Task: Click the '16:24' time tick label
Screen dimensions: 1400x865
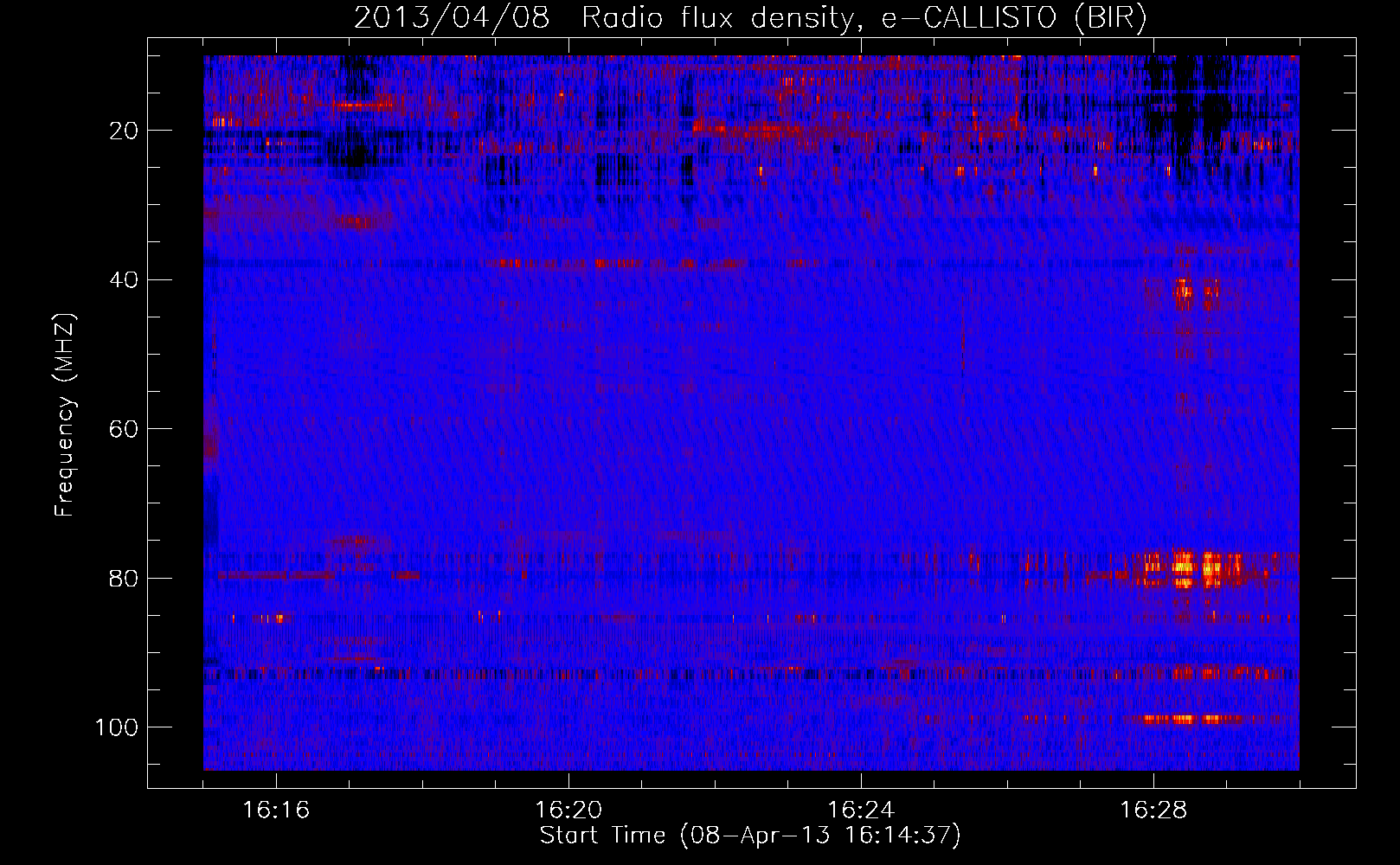Action: 861,810
